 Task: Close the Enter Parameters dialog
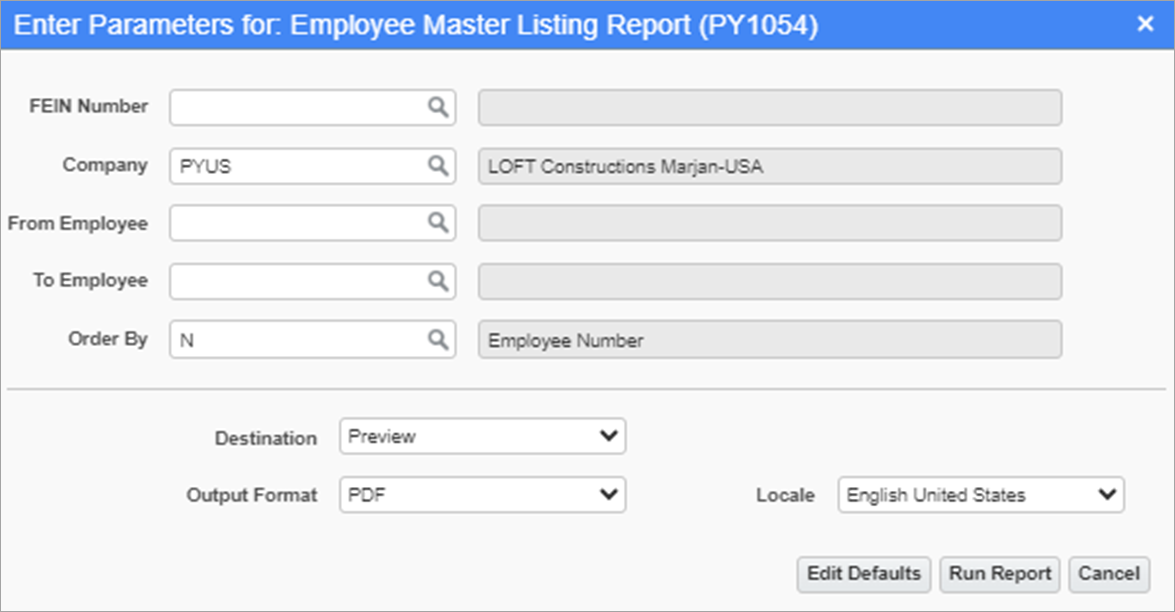(1145, 24)
